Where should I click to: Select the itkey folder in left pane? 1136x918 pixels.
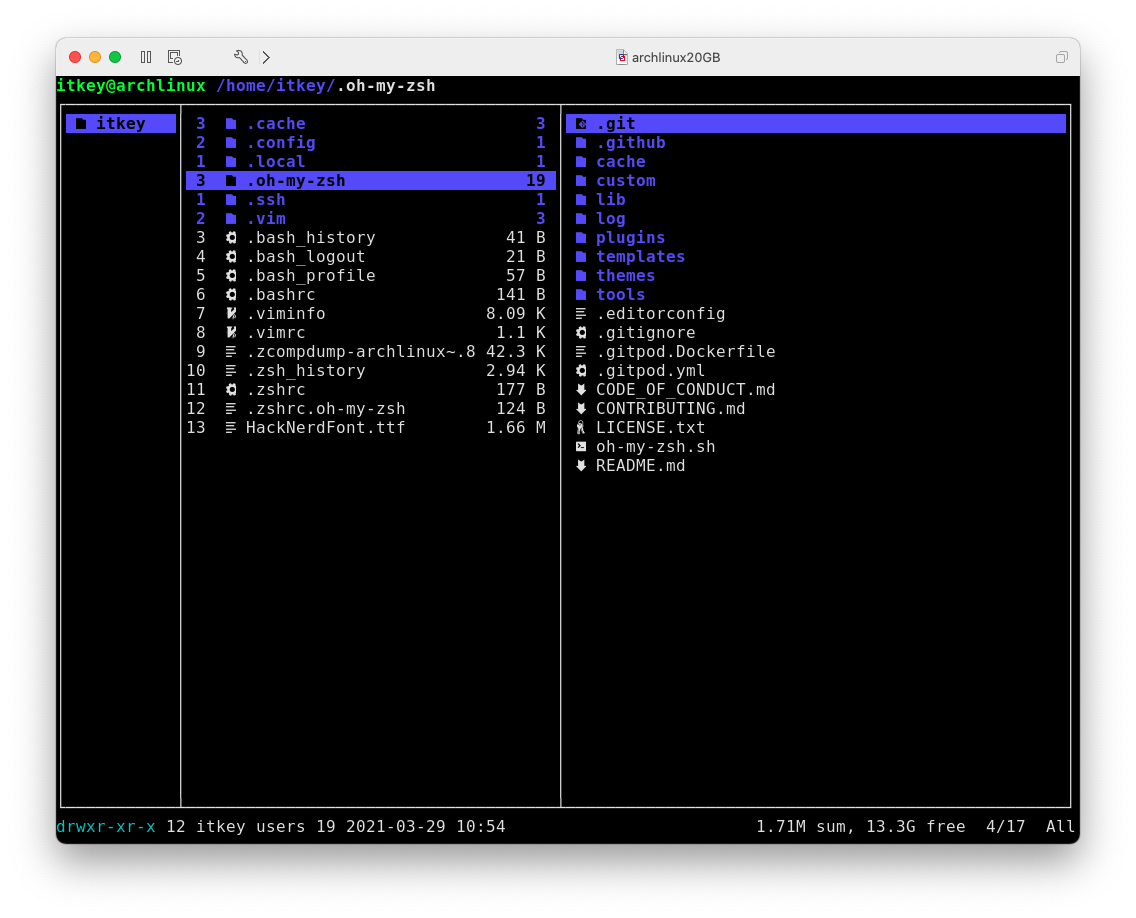[120, 124]
